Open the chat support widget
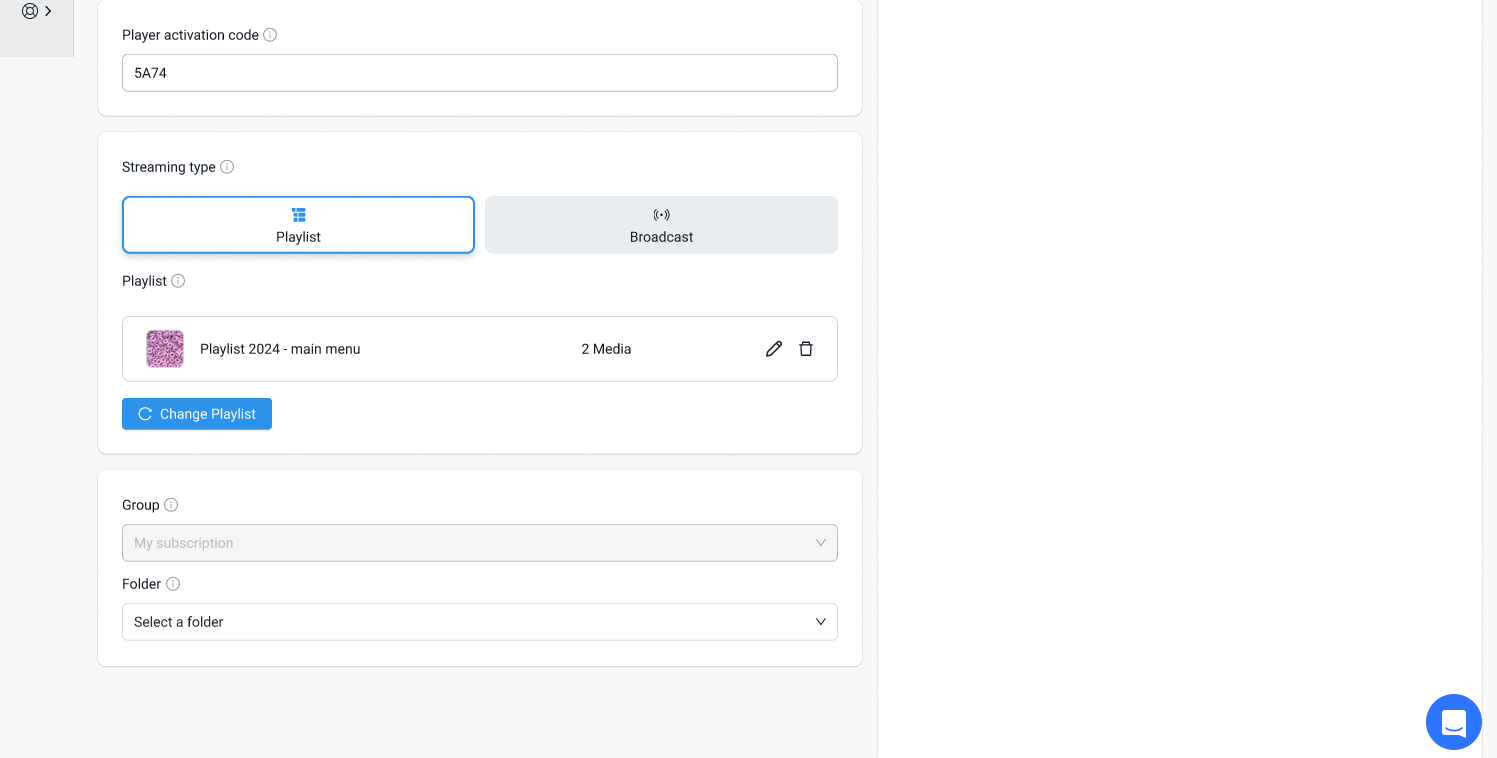The width and height of the screenshot is (1497, 758). click(x=1454, y=722)
